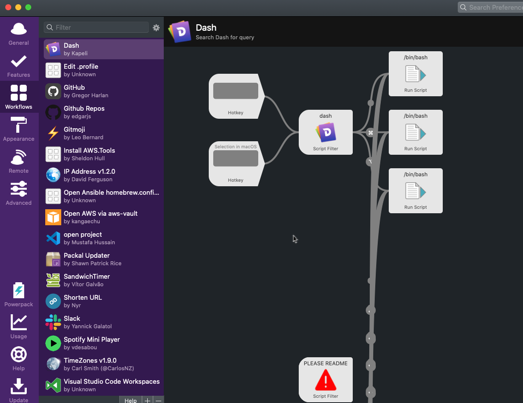
Task: Select the dash Script Filter node
Action: (326, 132)
